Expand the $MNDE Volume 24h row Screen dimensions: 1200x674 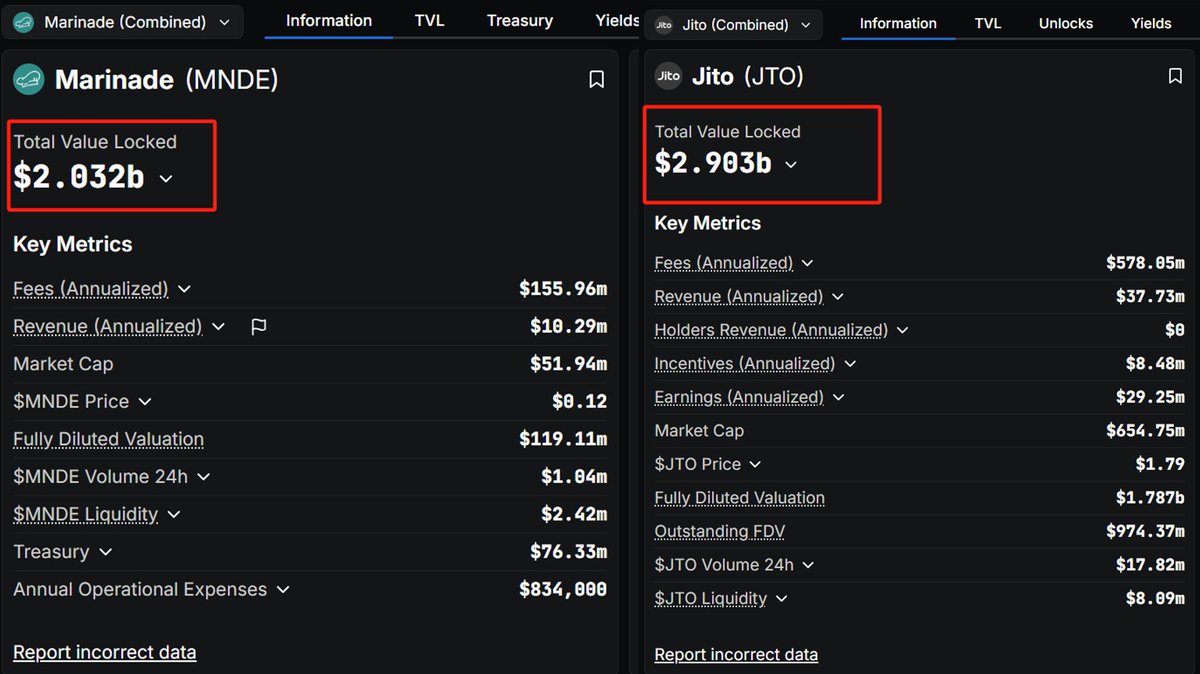pos(204,477)
